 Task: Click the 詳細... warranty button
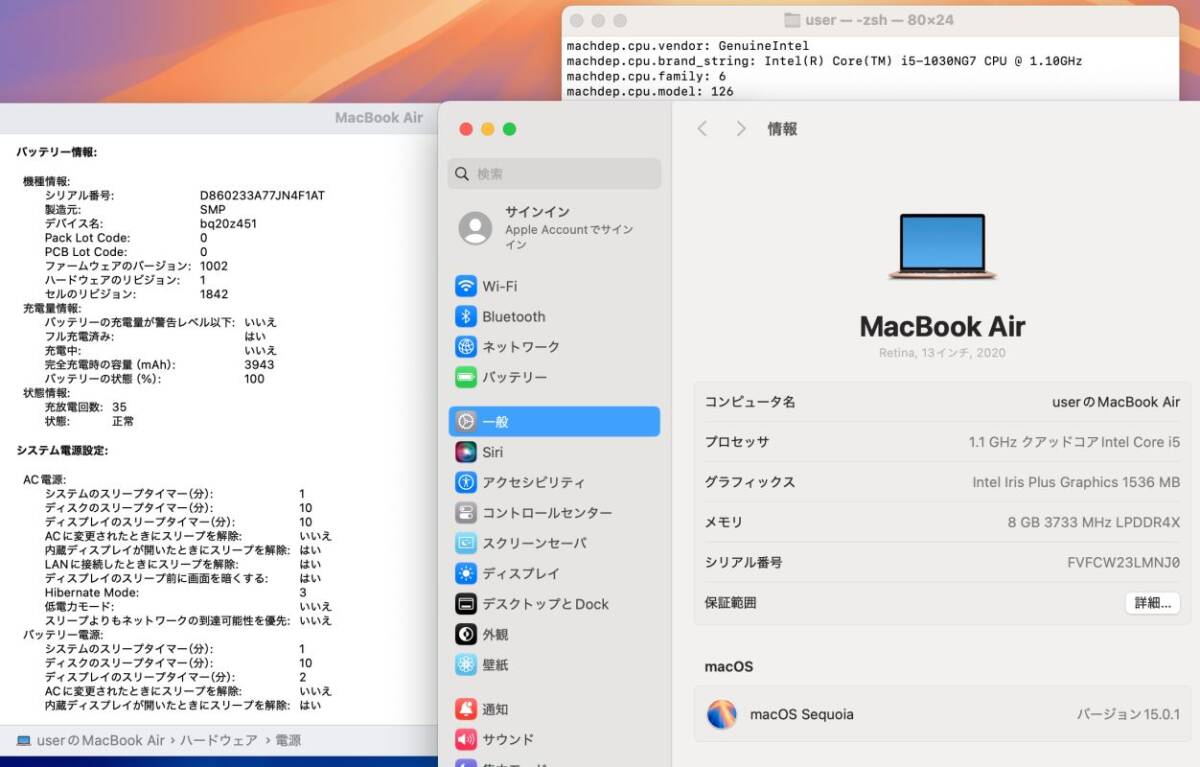tap(1152, 603)
